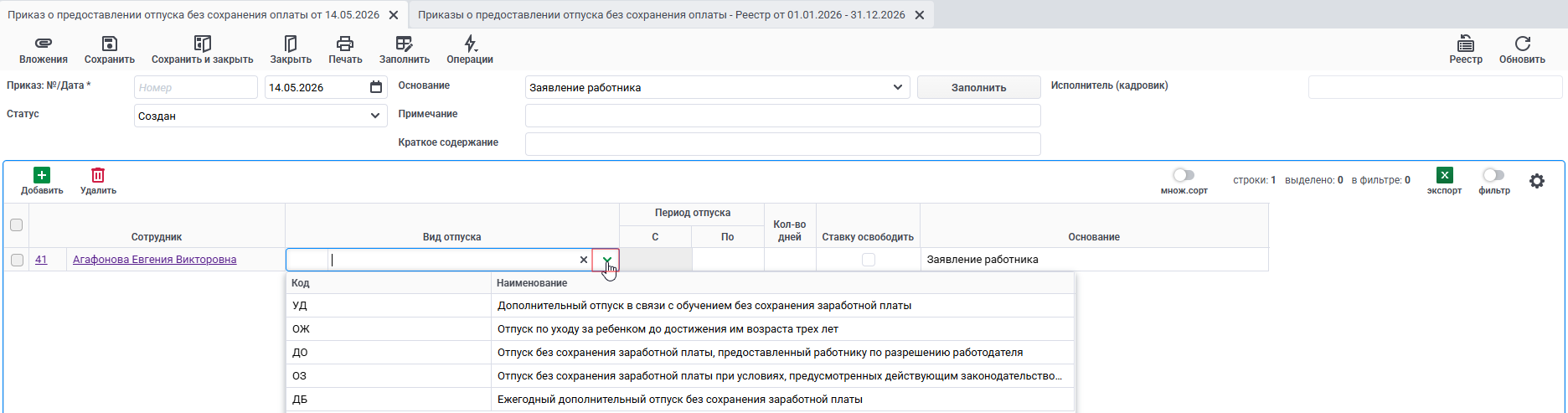Click the Заполнить button next to Основание
1568x413 pixels.
(979, 87)
